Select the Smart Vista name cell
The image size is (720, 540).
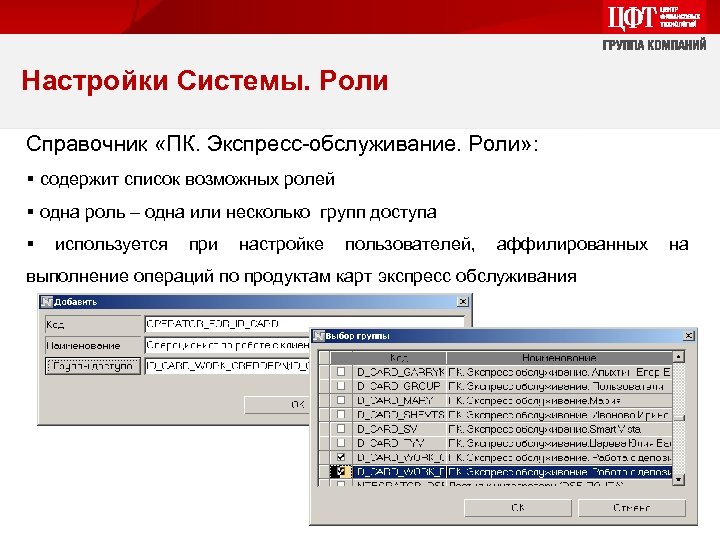(x=559, y=429)
